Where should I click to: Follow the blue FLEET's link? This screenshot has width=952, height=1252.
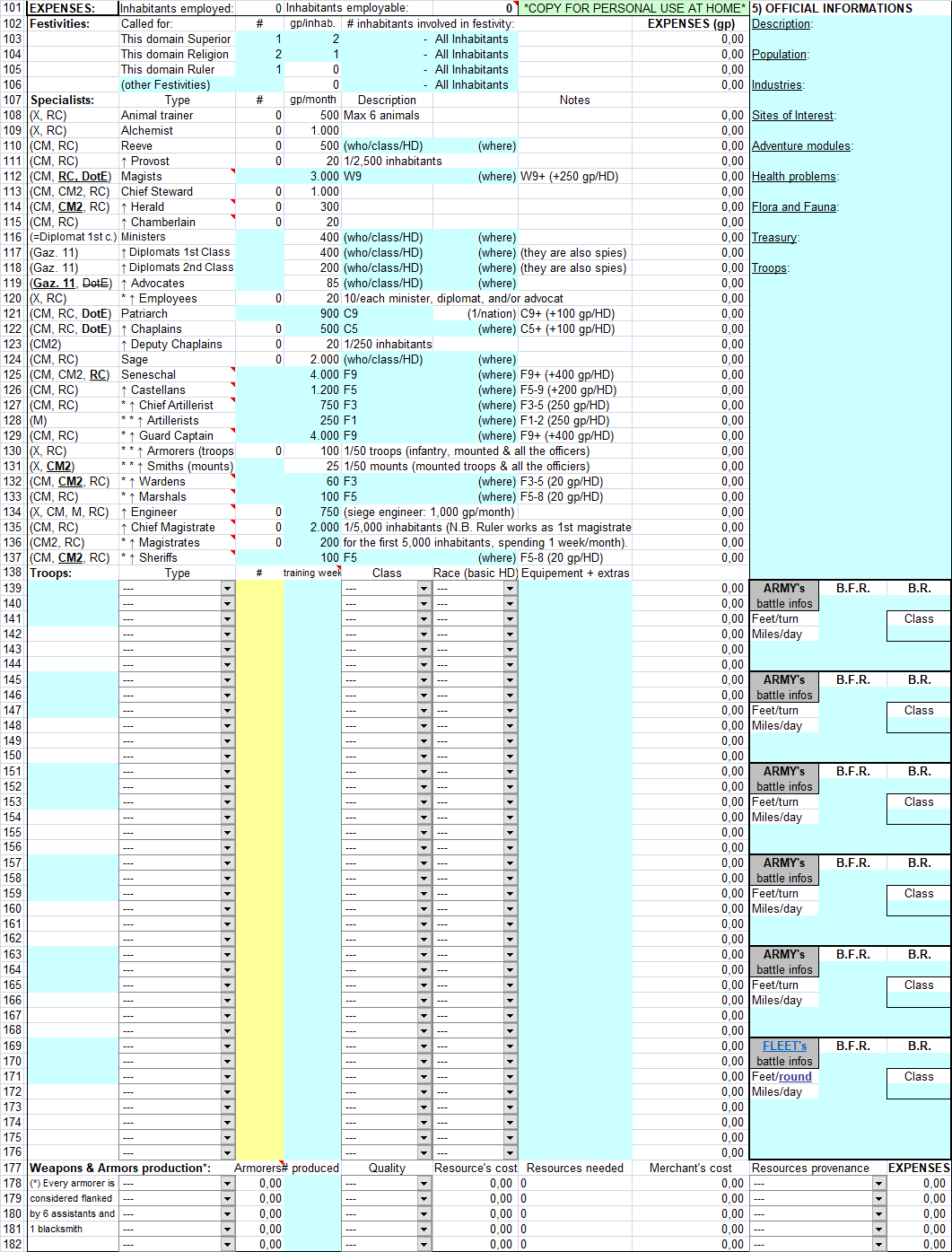tap(785, 1046)
